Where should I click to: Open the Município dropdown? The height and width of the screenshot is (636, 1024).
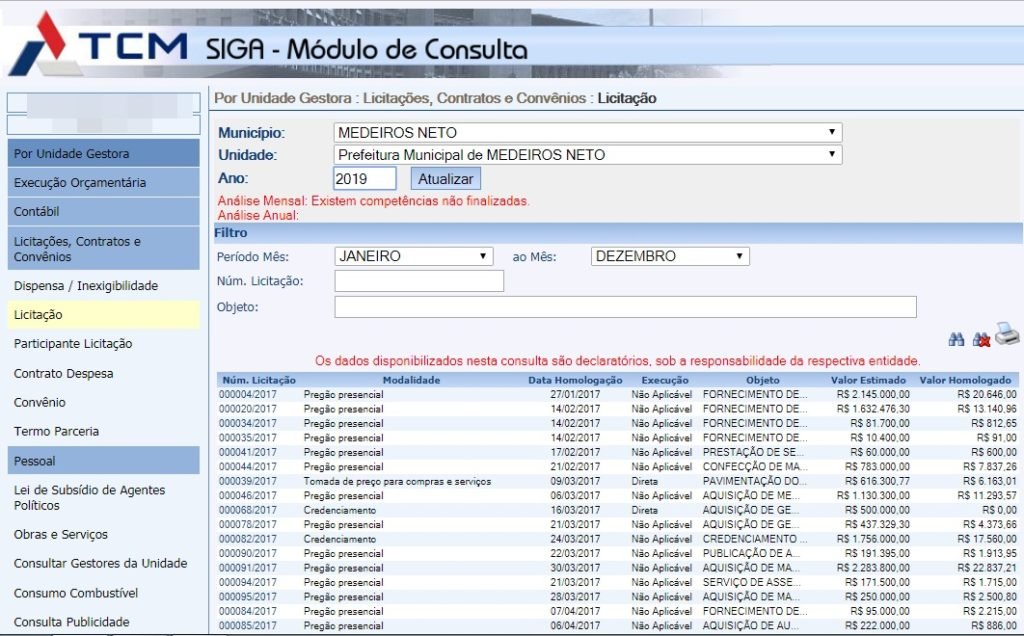(587, 133)
